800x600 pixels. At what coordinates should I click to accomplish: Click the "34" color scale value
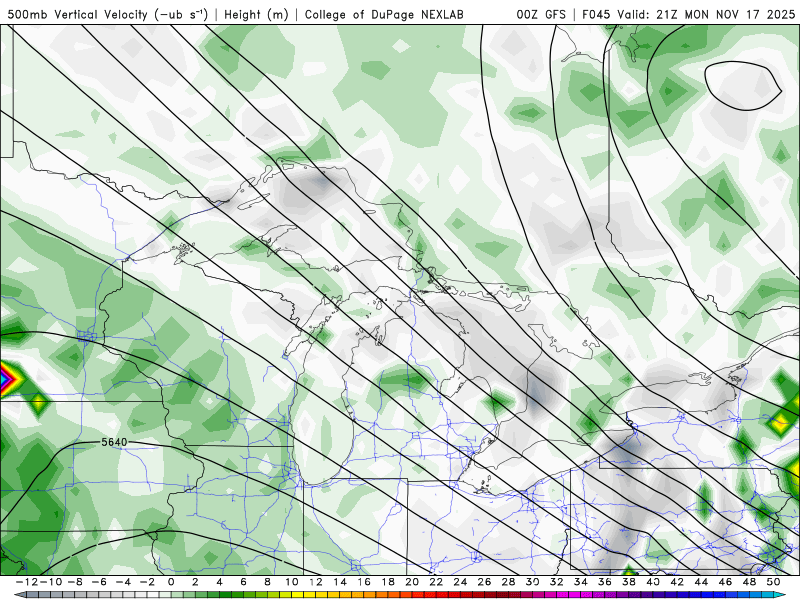tap(581, 582)
